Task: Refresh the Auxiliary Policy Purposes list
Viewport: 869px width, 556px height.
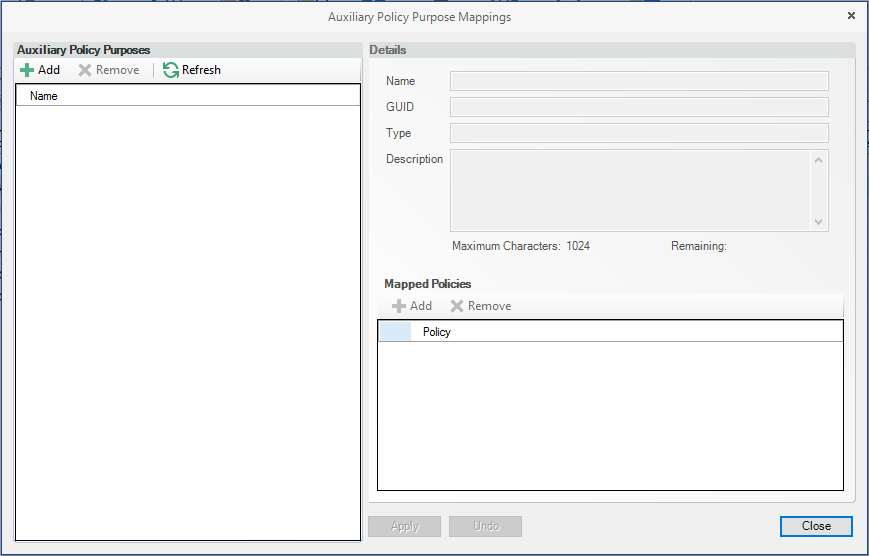Action: point(192,70)
